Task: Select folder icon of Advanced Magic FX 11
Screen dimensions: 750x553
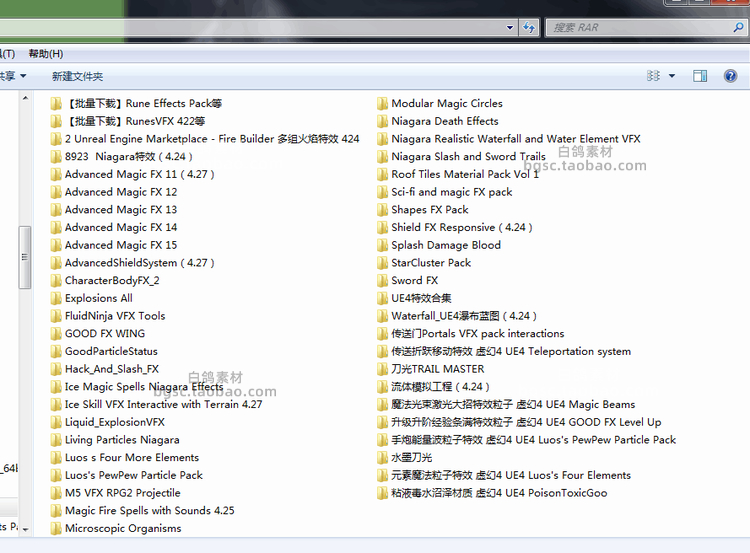Action: [x=56, y=174]
